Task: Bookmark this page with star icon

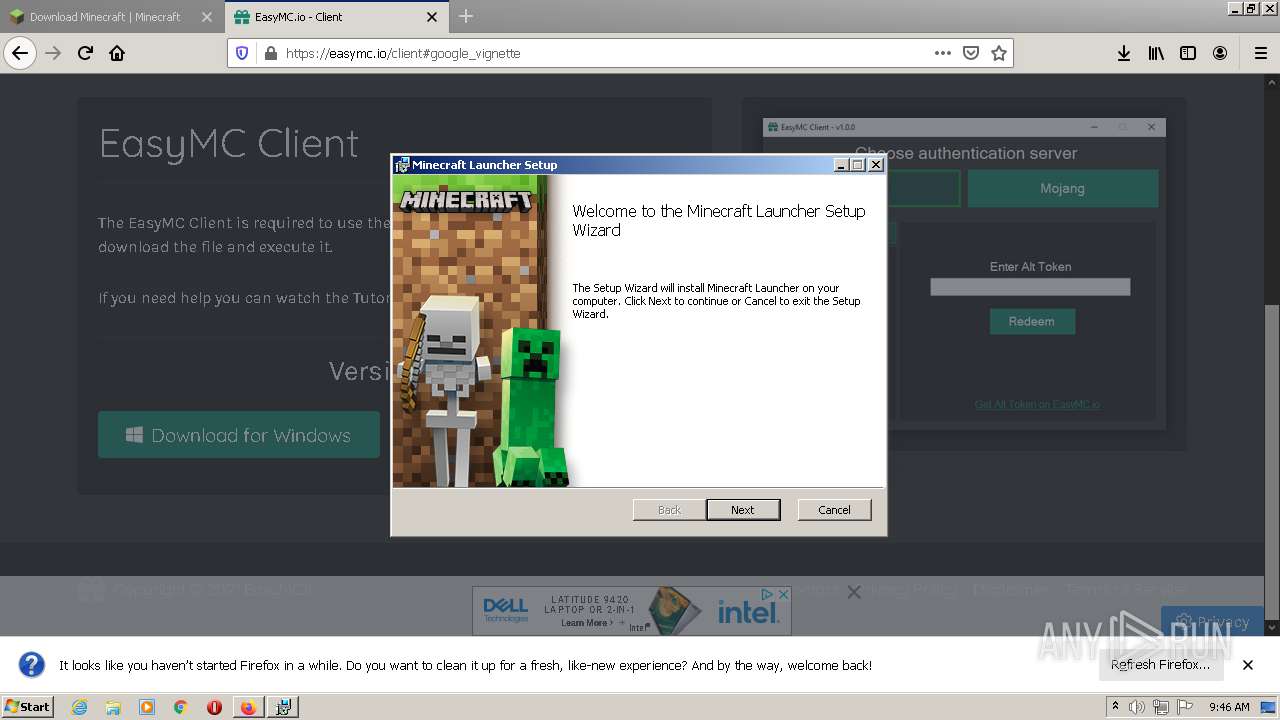Action: tap(998, 53)
